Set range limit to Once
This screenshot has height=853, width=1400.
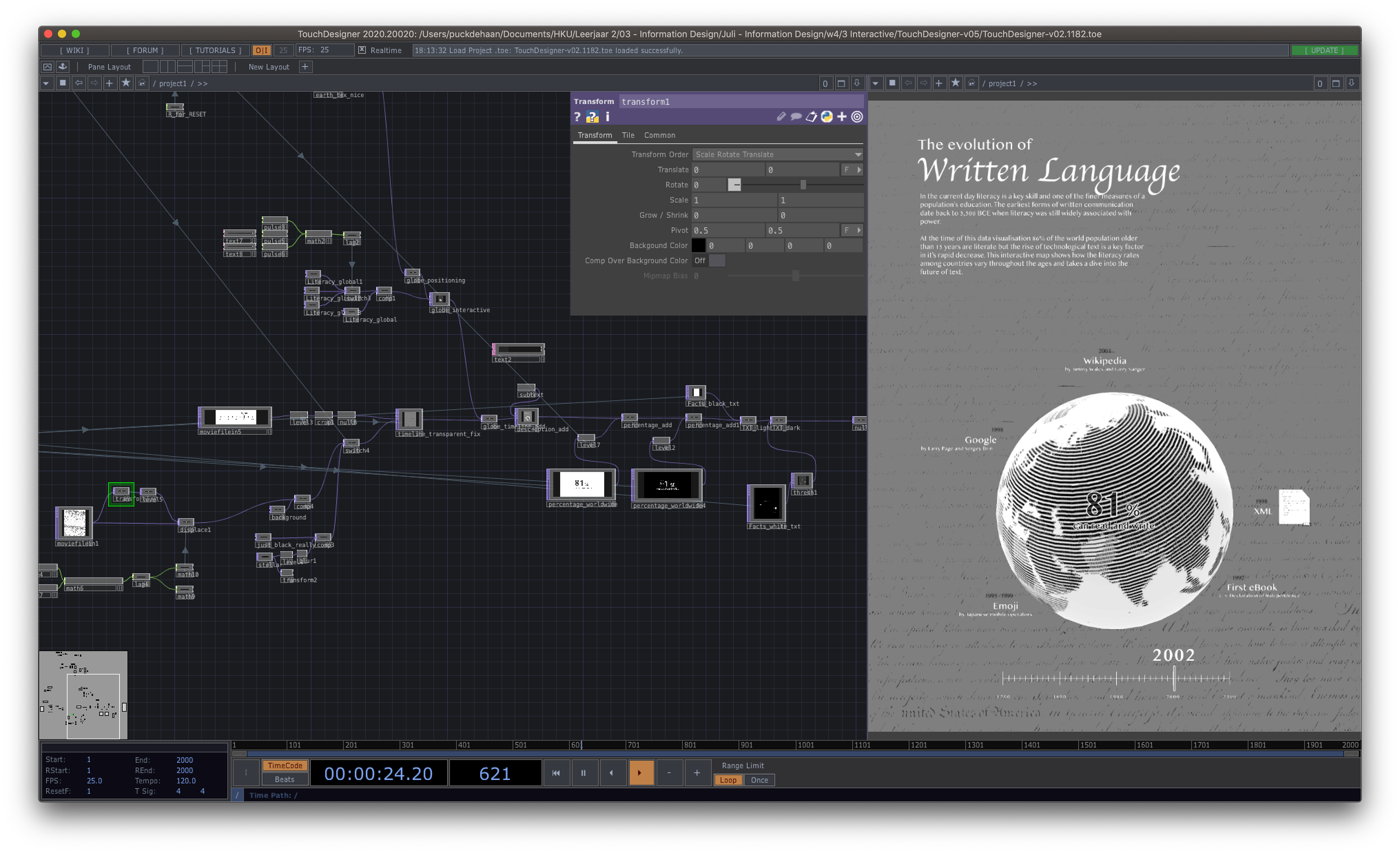(x=759, y=780)
